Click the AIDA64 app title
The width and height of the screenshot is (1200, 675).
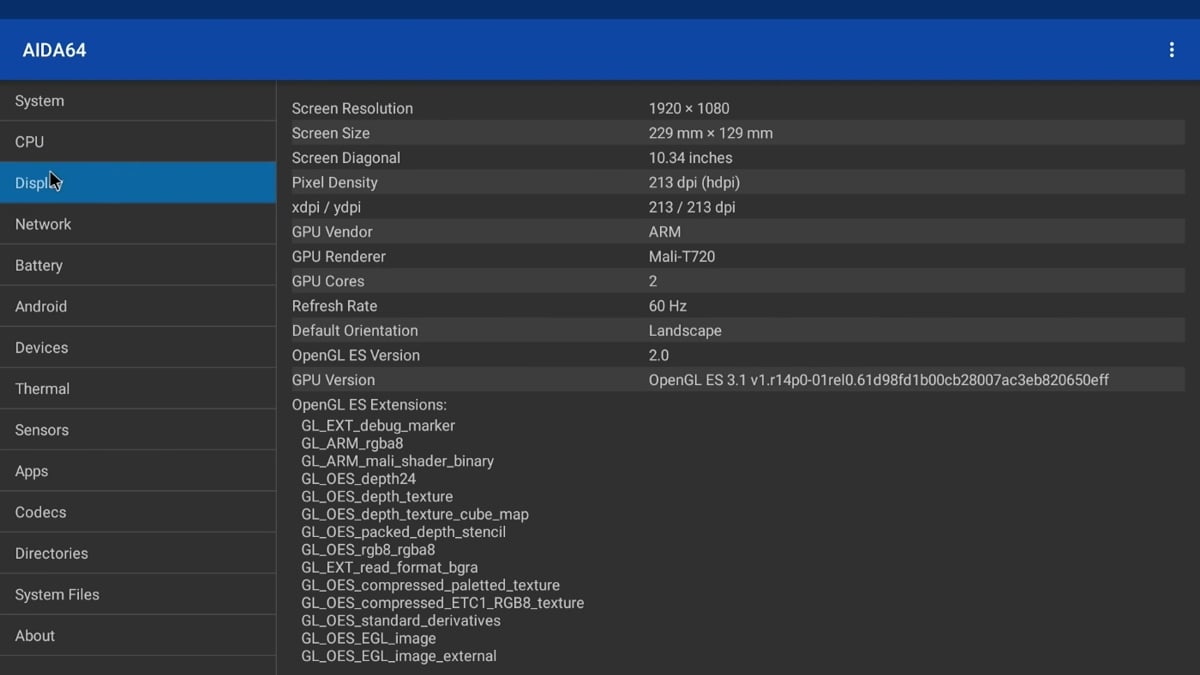tap(55, 50)
